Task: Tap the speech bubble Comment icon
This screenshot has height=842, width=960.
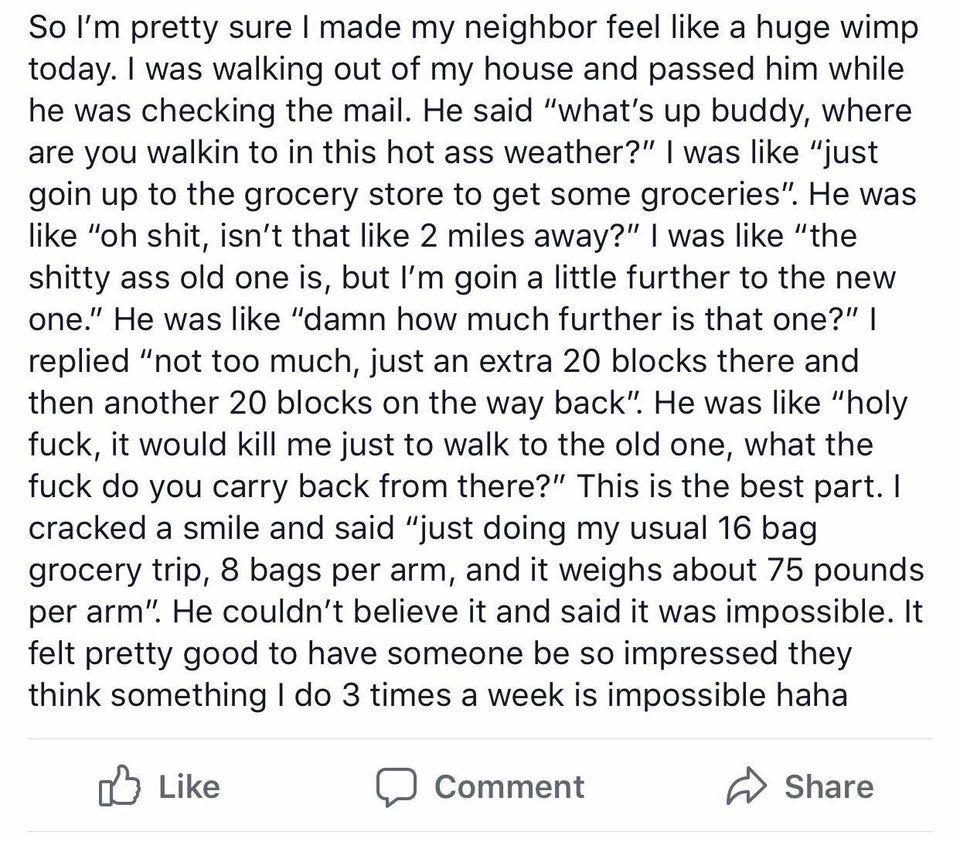Action: point(397,787)
